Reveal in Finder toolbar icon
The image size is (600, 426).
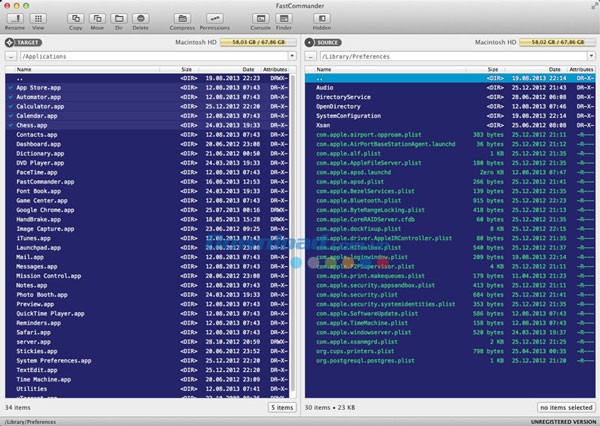[284, 18]
